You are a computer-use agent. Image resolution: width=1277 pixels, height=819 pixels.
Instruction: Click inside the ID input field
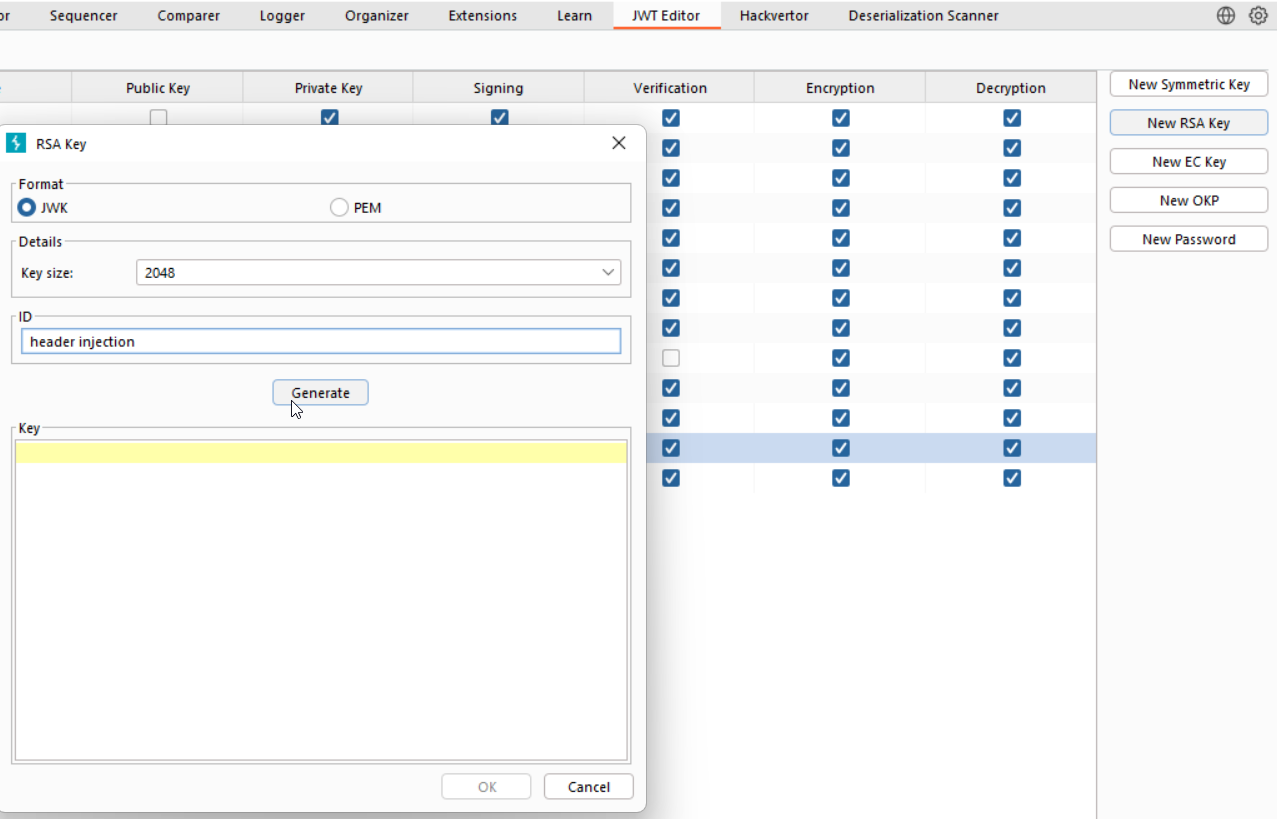click(x=320, y=341)
